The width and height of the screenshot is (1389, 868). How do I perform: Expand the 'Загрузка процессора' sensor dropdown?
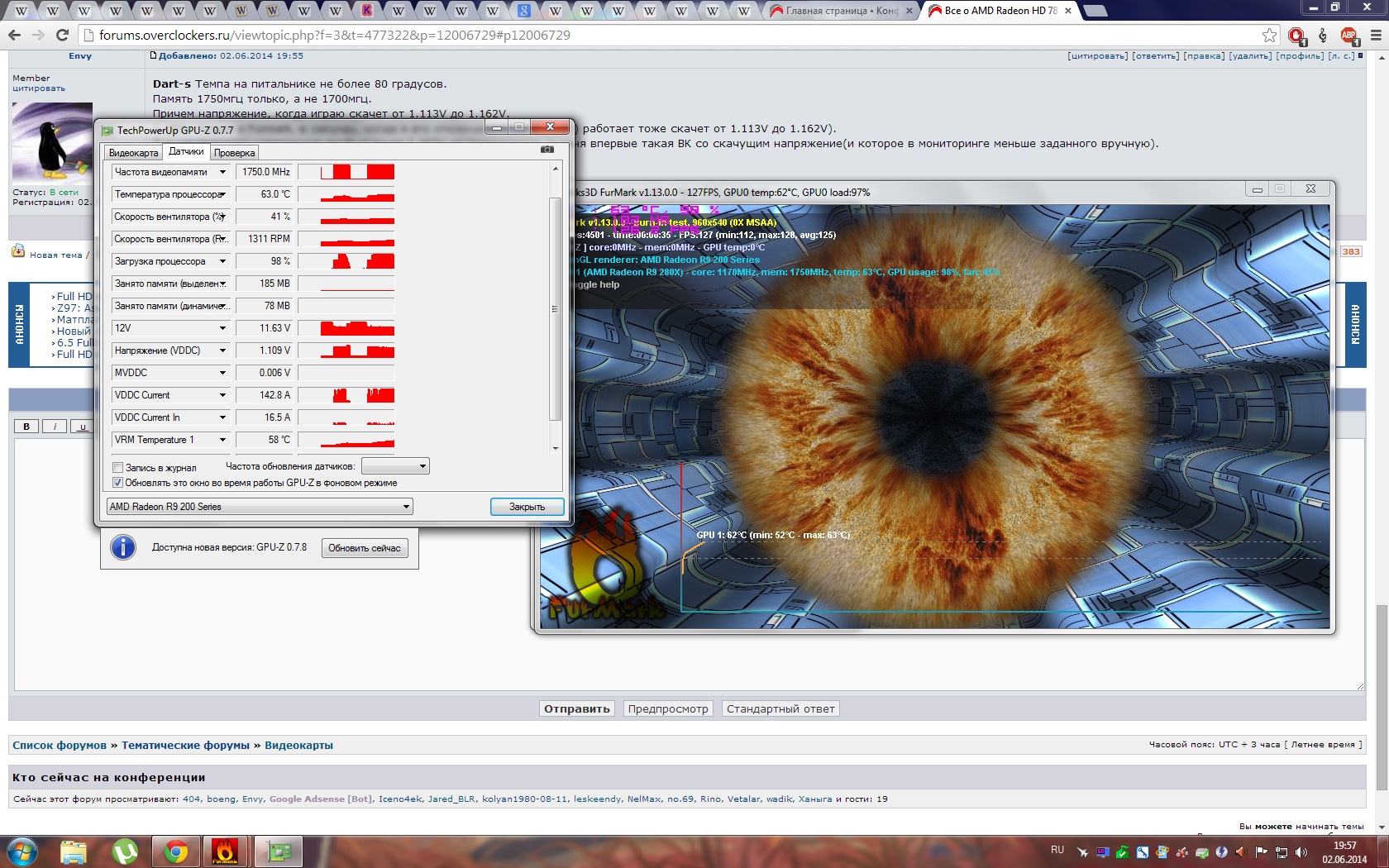coord(222,261)
